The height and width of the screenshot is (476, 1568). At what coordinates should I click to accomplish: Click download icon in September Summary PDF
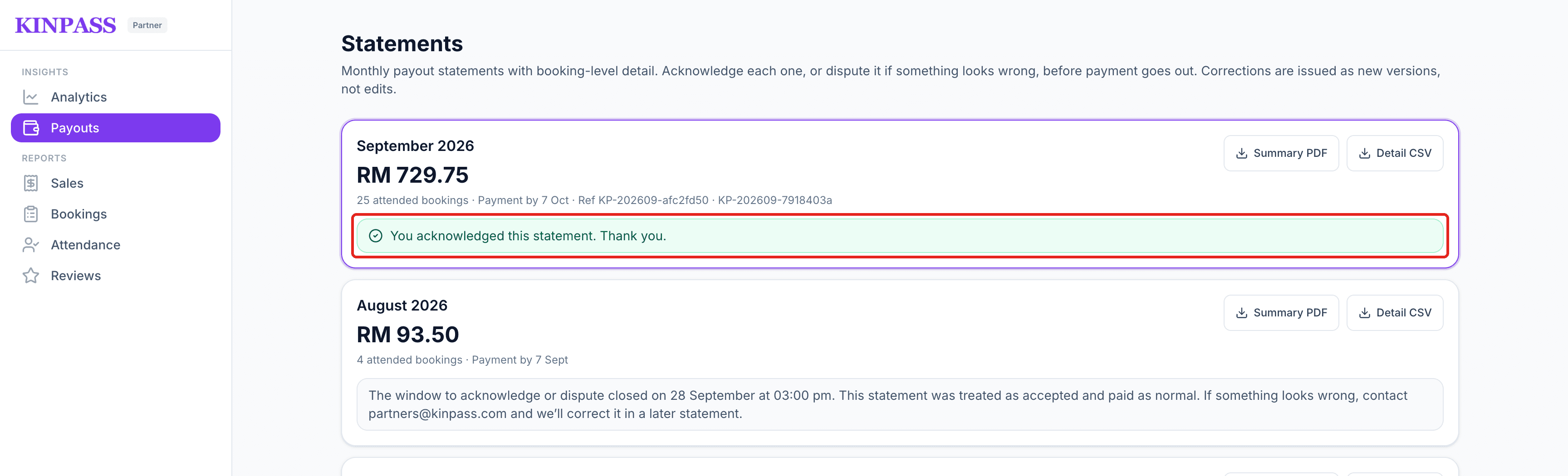tap(1241, 153)
